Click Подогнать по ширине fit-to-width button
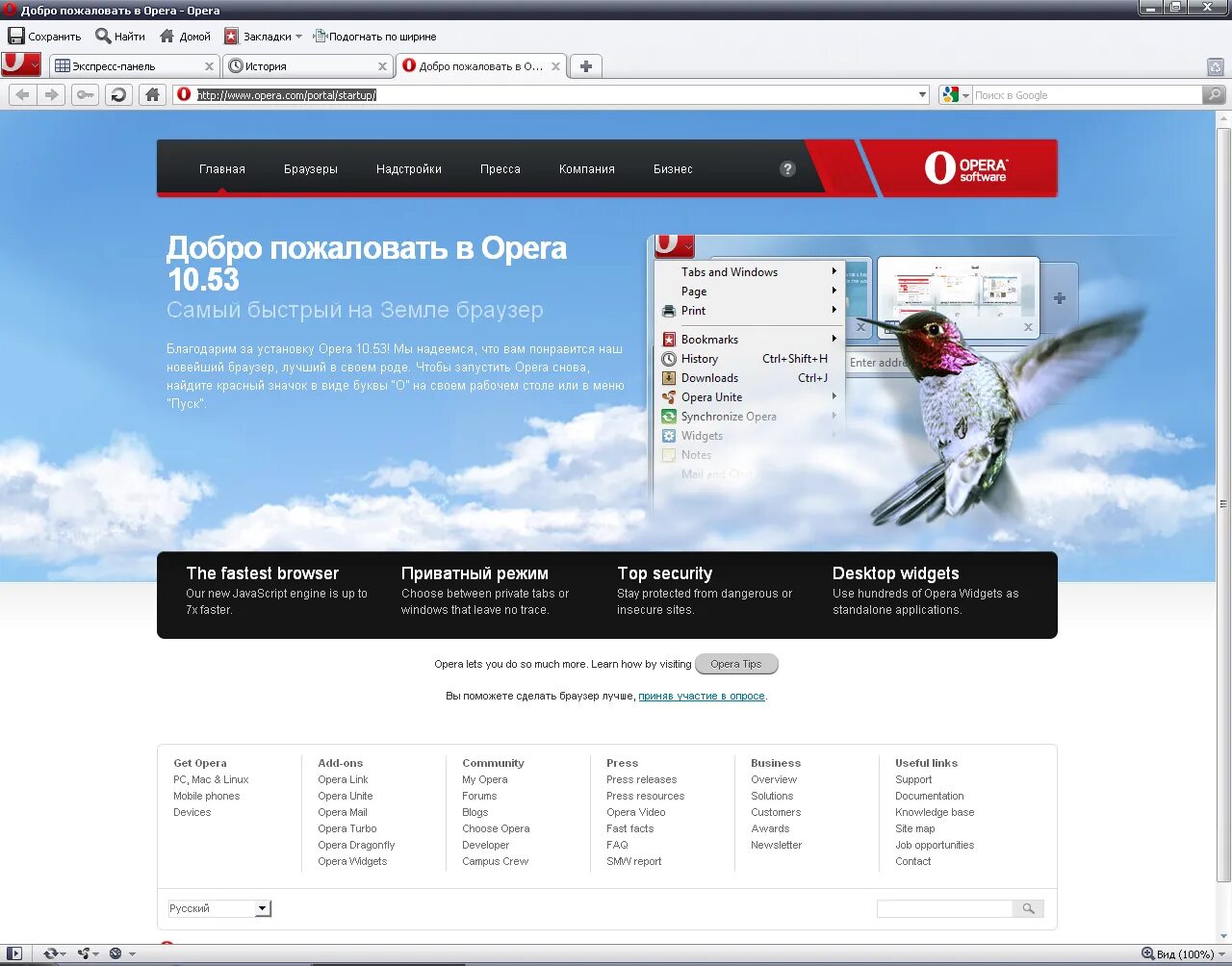 tap(374, 37)
